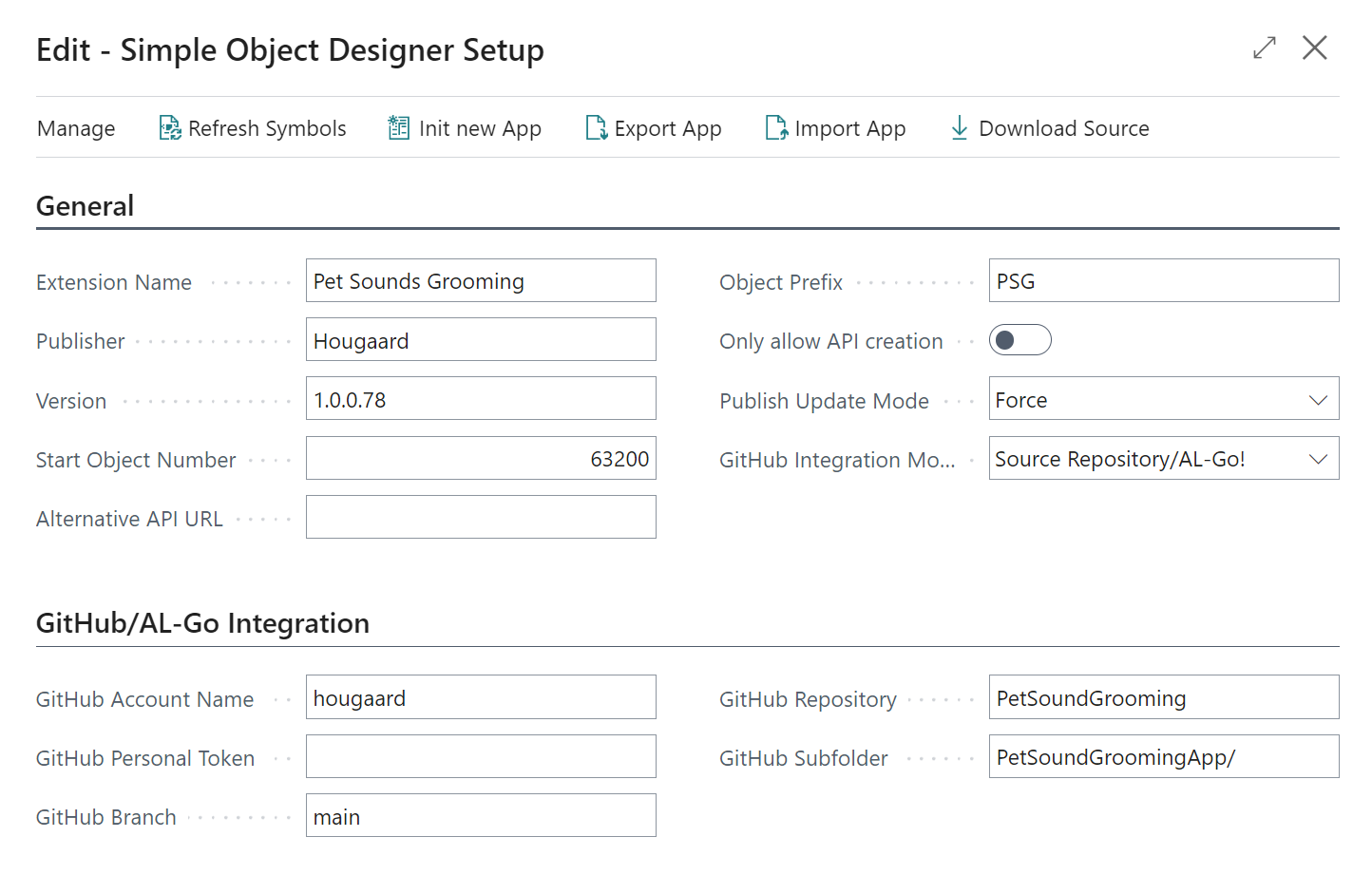Click the Object Prefix field showing PSG
1372x875 pixels.
tap(1163, 280)
